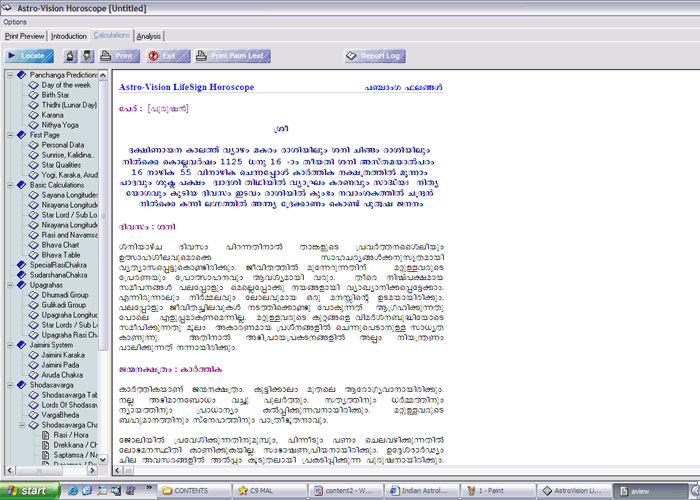Screen dimensions: 700x500
Task: Click the Locate button
Action: [29, 56]
